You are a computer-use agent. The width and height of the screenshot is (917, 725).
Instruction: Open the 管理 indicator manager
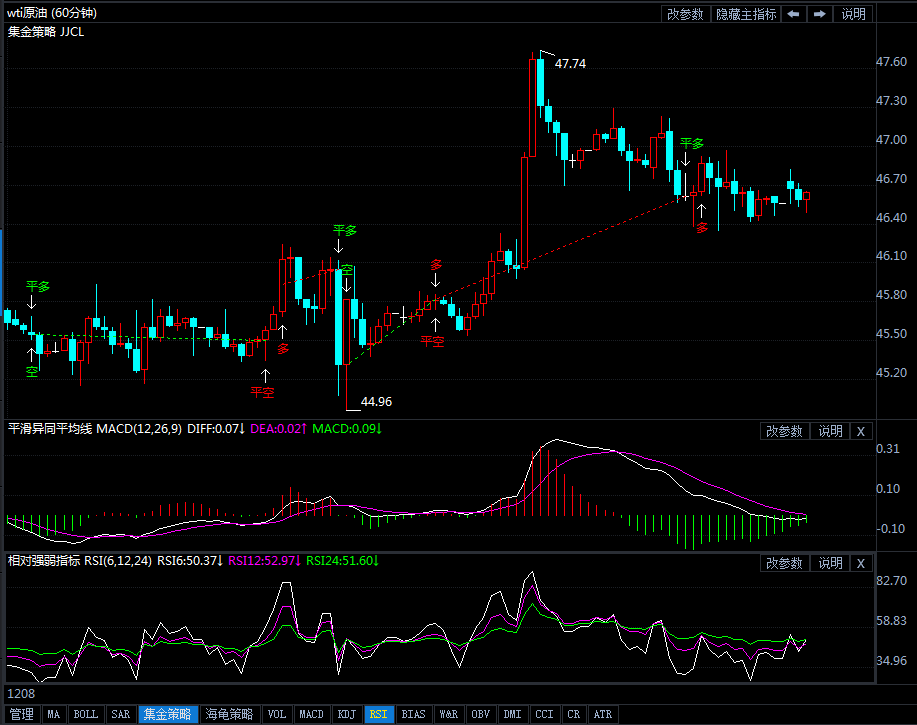point(22,715)
